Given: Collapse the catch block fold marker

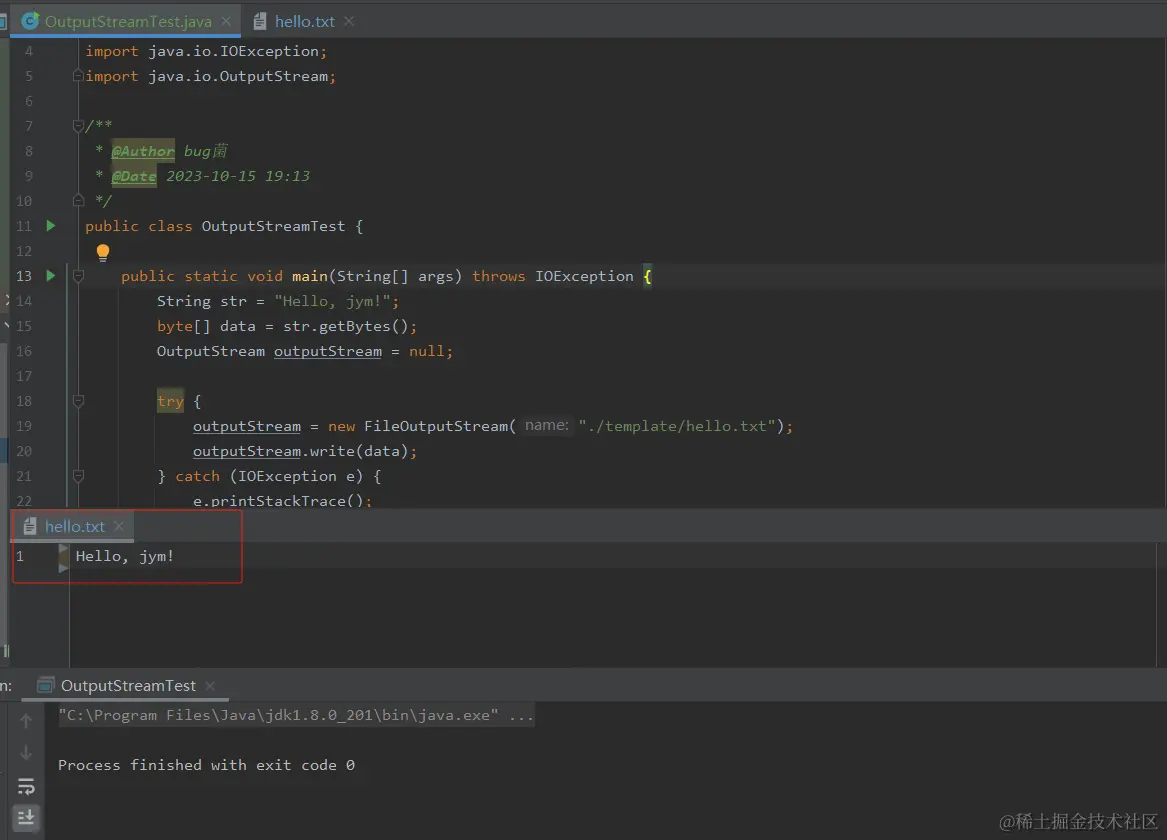Looking at the screenshot, I should pyautogui.click(x=78, y=476).
